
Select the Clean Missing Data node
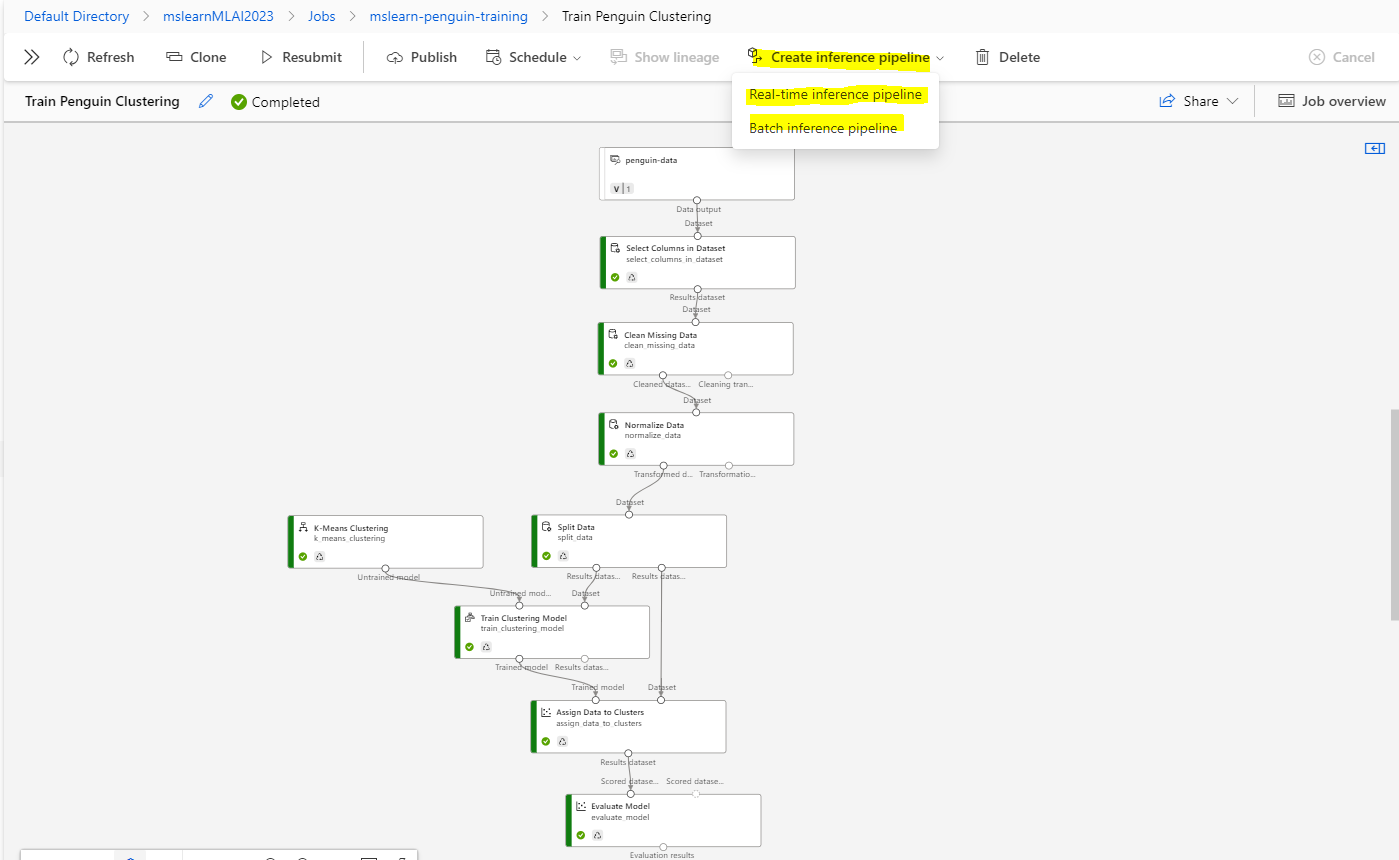[x=696, y=348]
